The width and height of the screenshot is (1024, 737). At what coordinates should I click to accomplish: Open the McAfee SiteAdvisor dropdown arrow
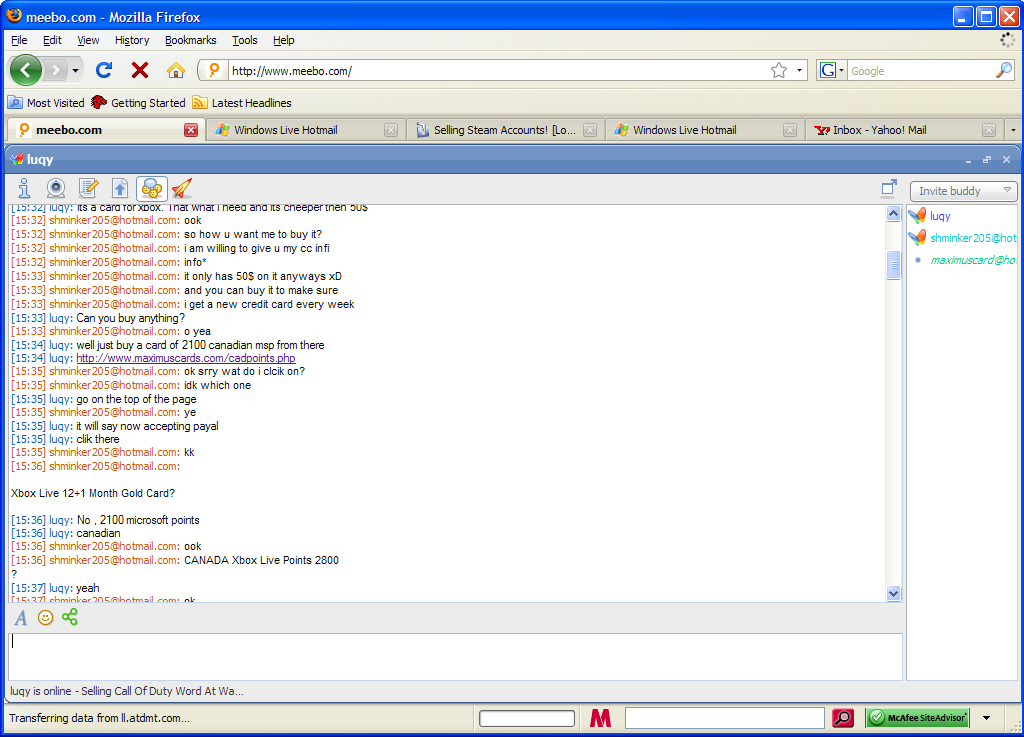tap(986, 718)
